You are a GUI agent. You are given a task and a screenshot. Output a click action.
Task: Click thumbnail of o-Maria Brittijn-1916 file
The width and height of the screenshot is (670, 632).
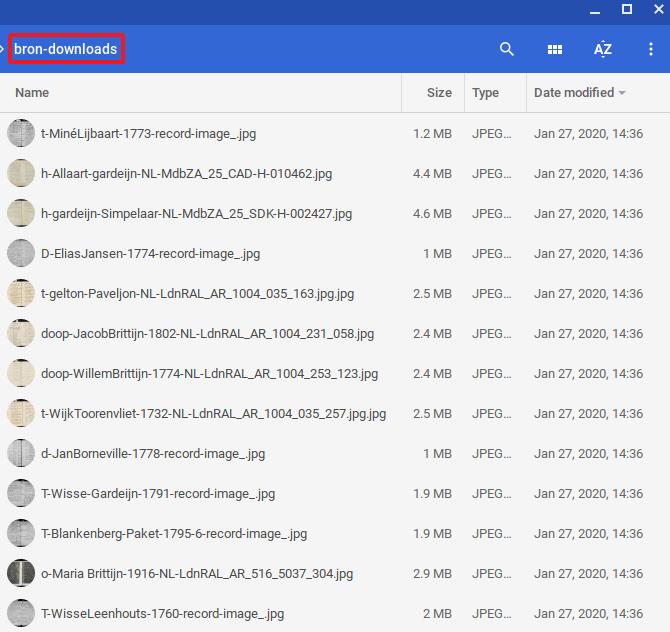pos(21,573)
